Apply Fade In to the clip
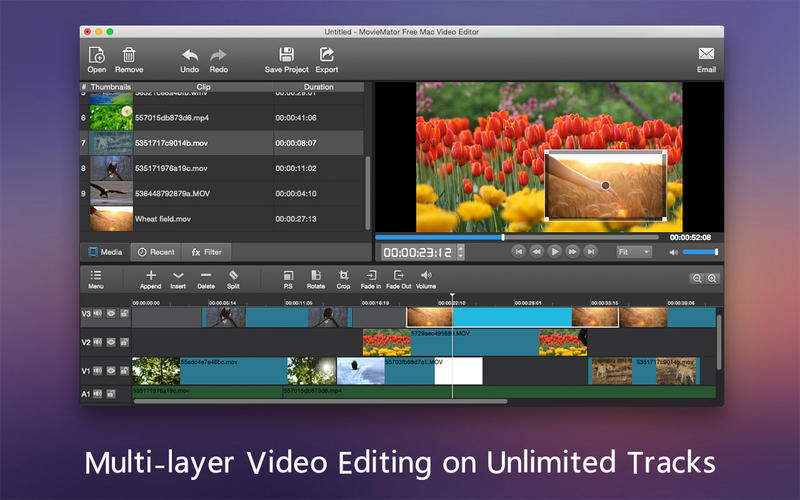800x500 pixels. 370,275
